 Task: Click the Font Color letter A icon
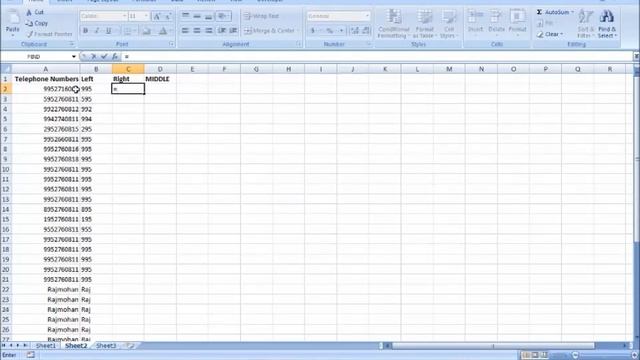click(162, 31)
